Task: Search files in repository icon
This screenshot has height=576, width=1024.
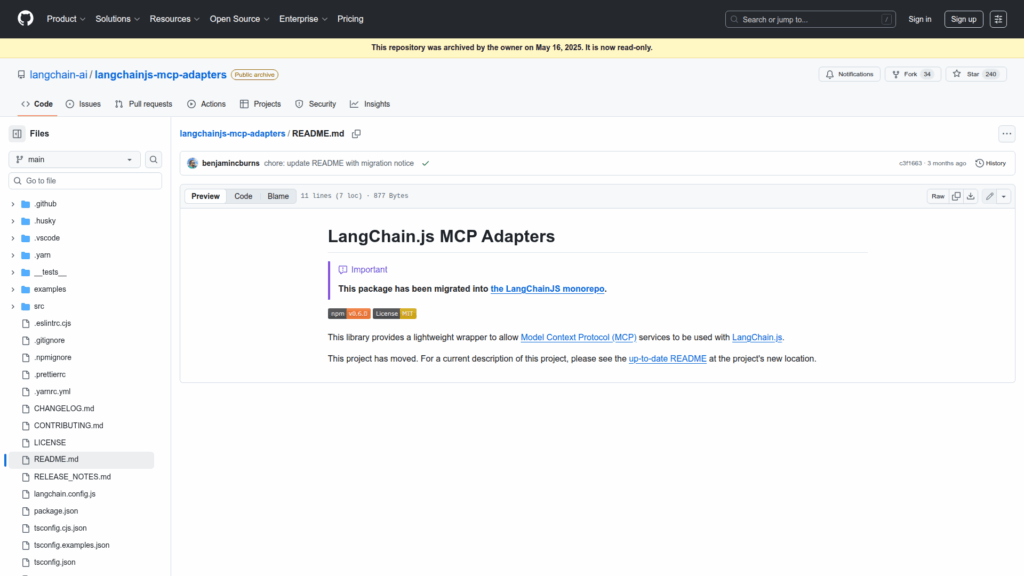Action: [154, 159]
